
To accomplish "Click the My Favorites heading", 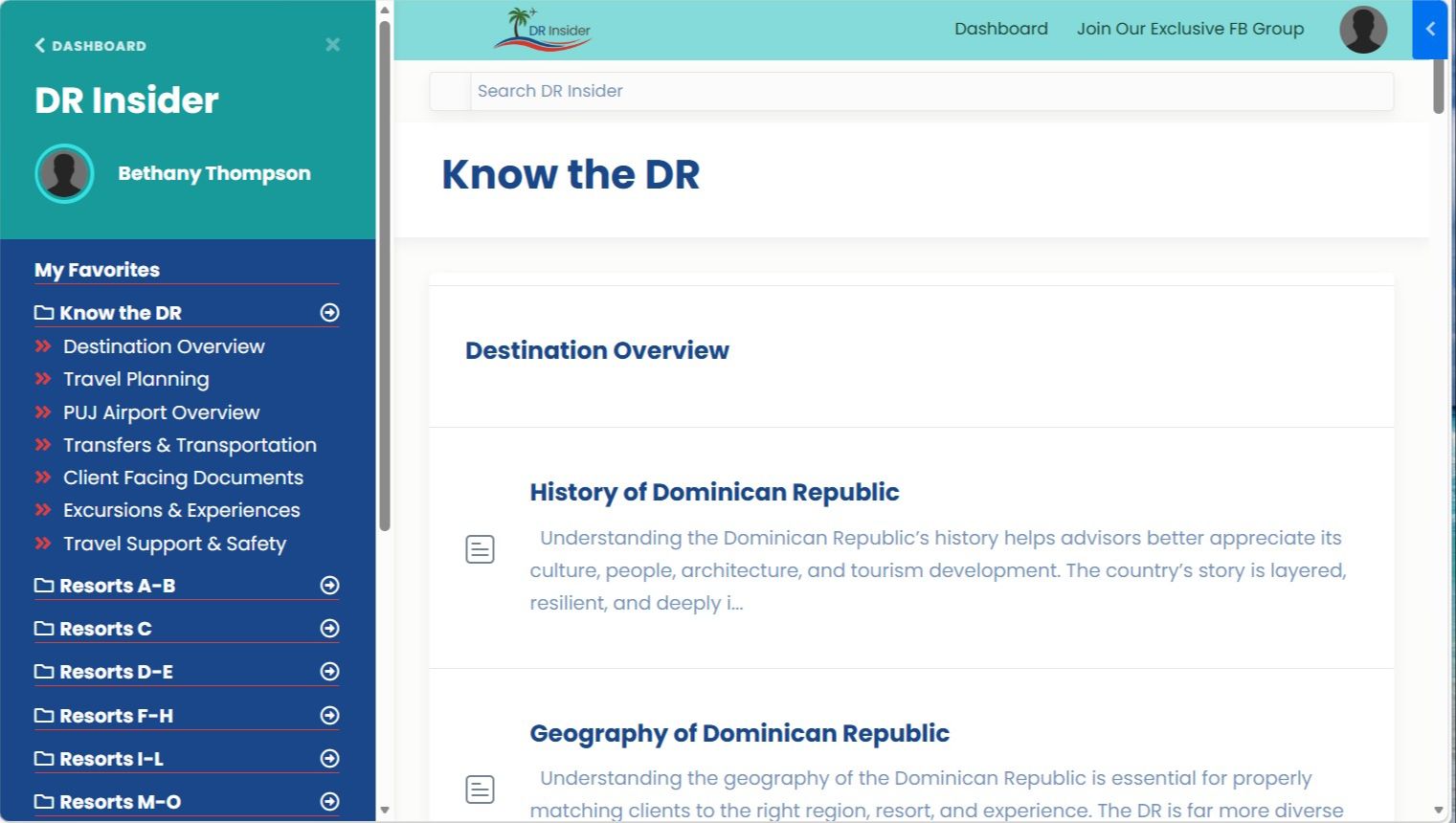I will pos(97,270).
